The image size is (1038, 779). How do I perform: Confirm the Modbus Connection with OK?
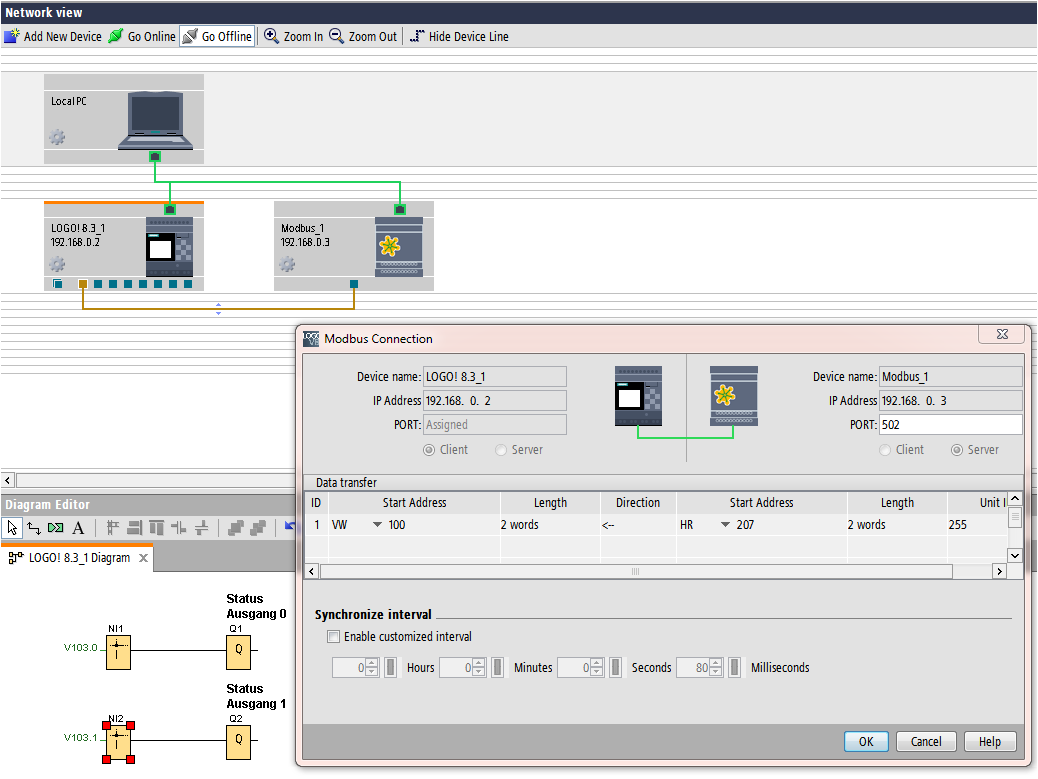tap(866, 741)
